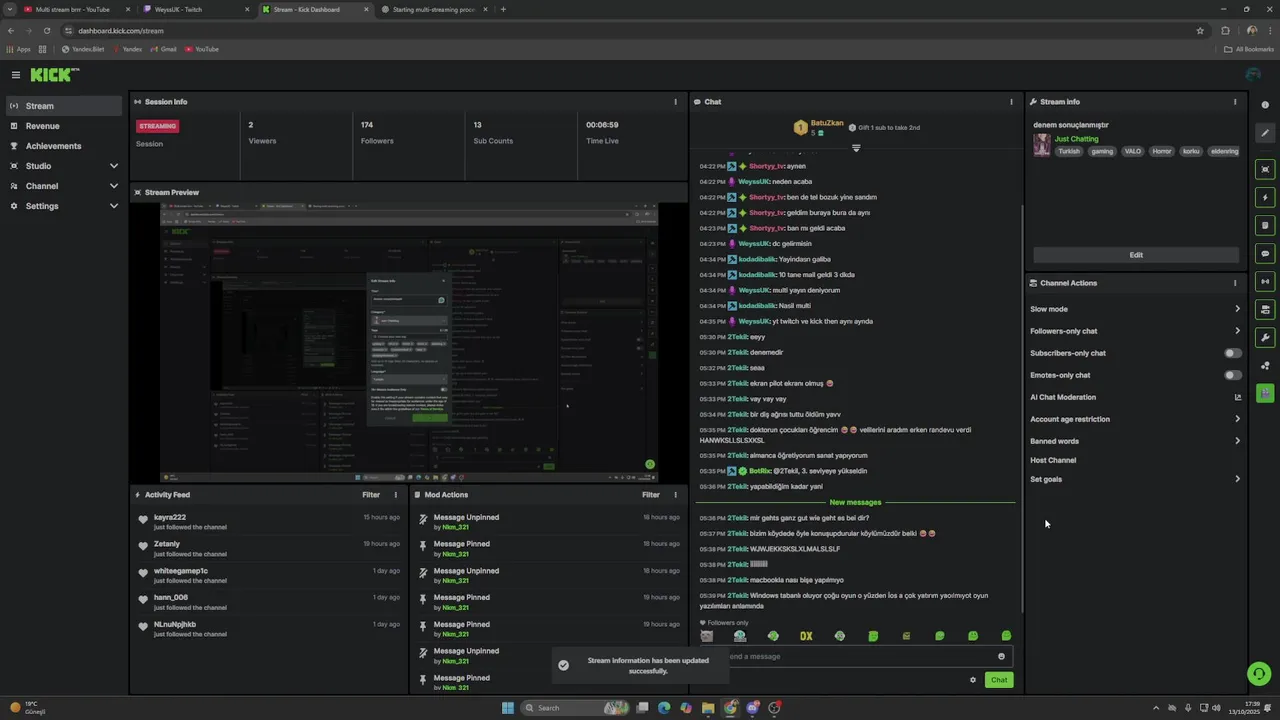
Task: Click the Send a message field
Action: tap(855, 657)
